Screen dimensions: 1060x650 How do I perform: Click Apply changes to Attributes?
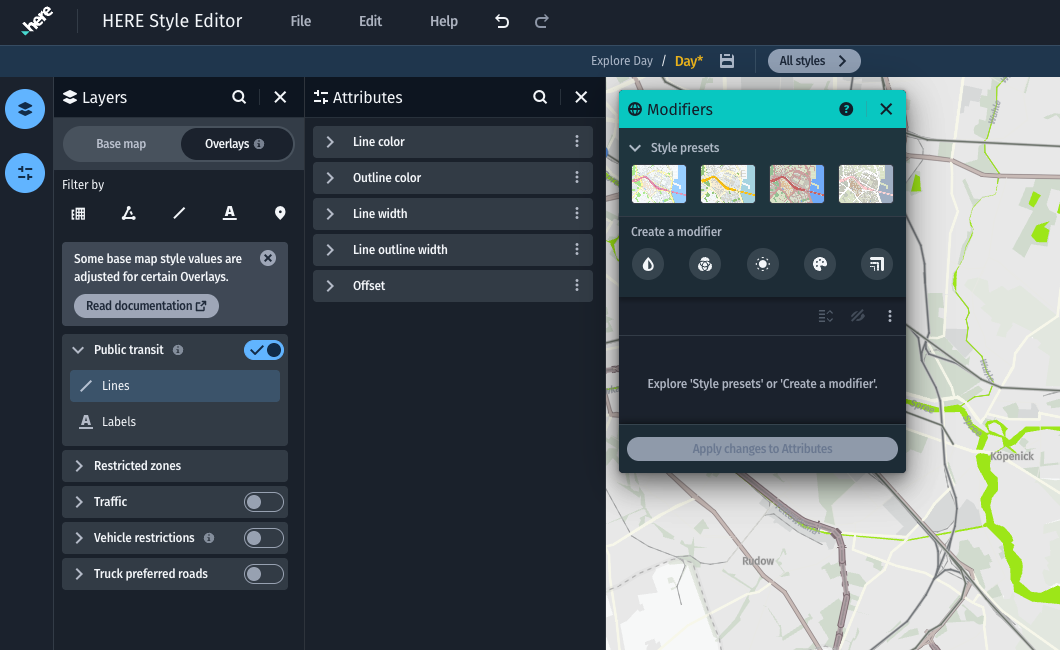(763, 449)
